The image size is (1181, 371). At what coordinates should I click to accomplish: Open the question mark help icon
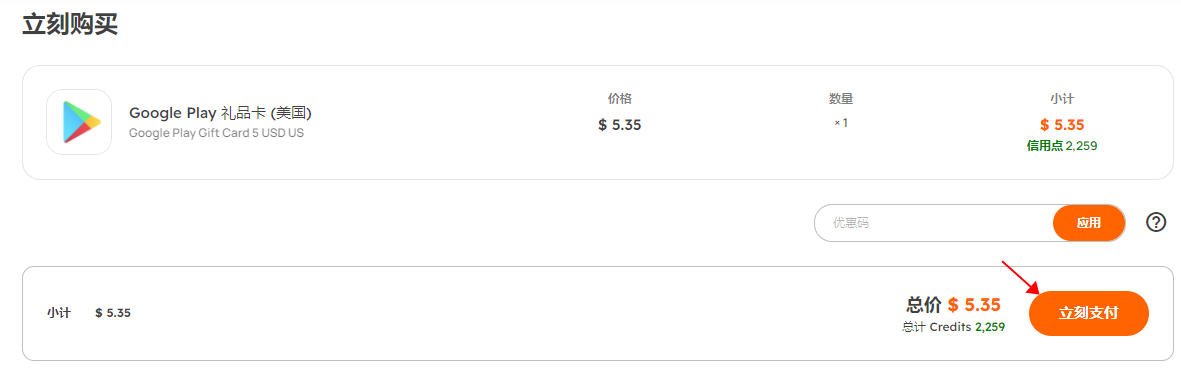[x=1156, y=222]
